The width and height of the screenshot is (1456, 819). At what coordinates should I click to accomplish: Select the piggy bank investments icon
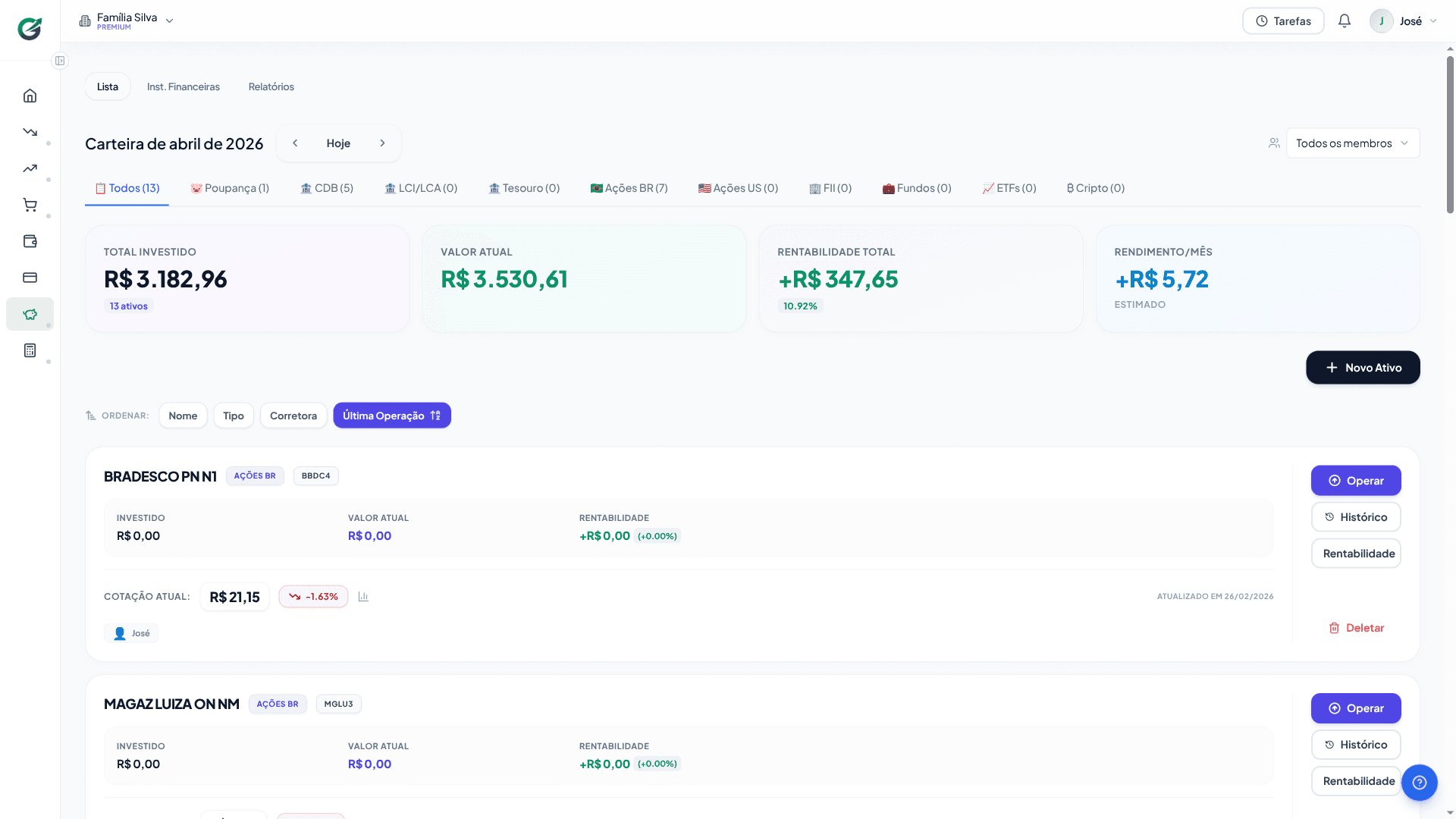coord(30,314)
